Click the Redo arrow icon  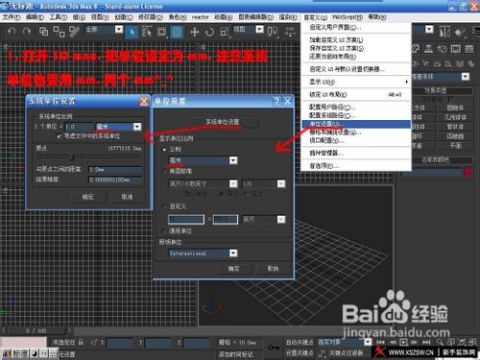[x=26, y=32]
